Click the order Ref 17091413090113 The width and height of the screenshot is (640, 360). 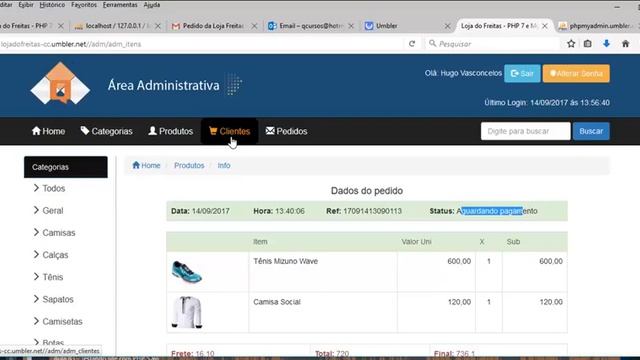(372, 211)
